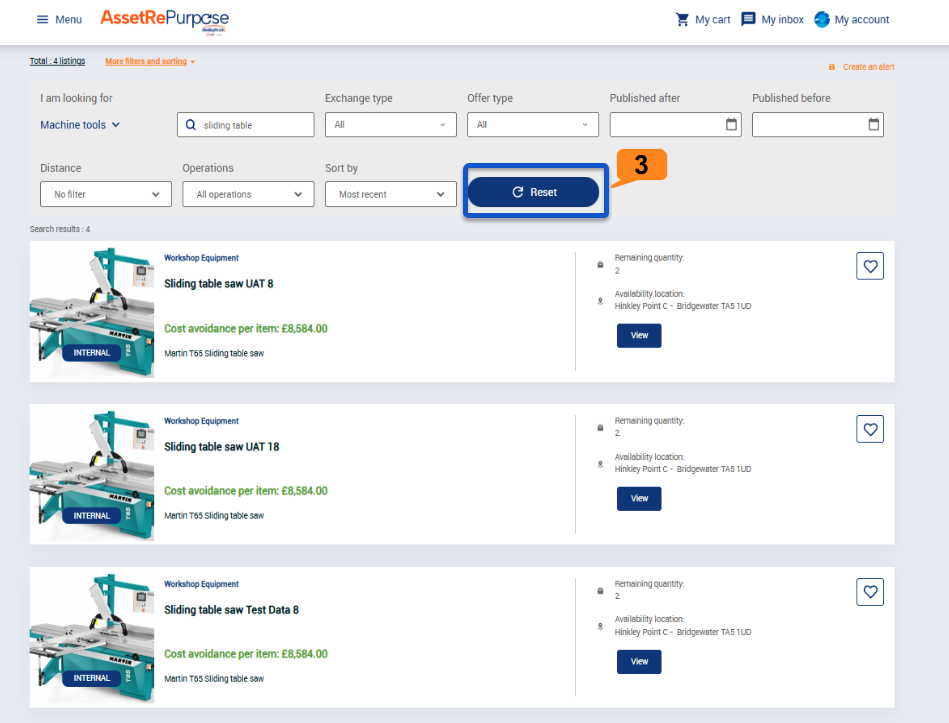This screenshot has width=949, height=723.
Task: Click the Create an alert link
Action: [x=867, y=67]
